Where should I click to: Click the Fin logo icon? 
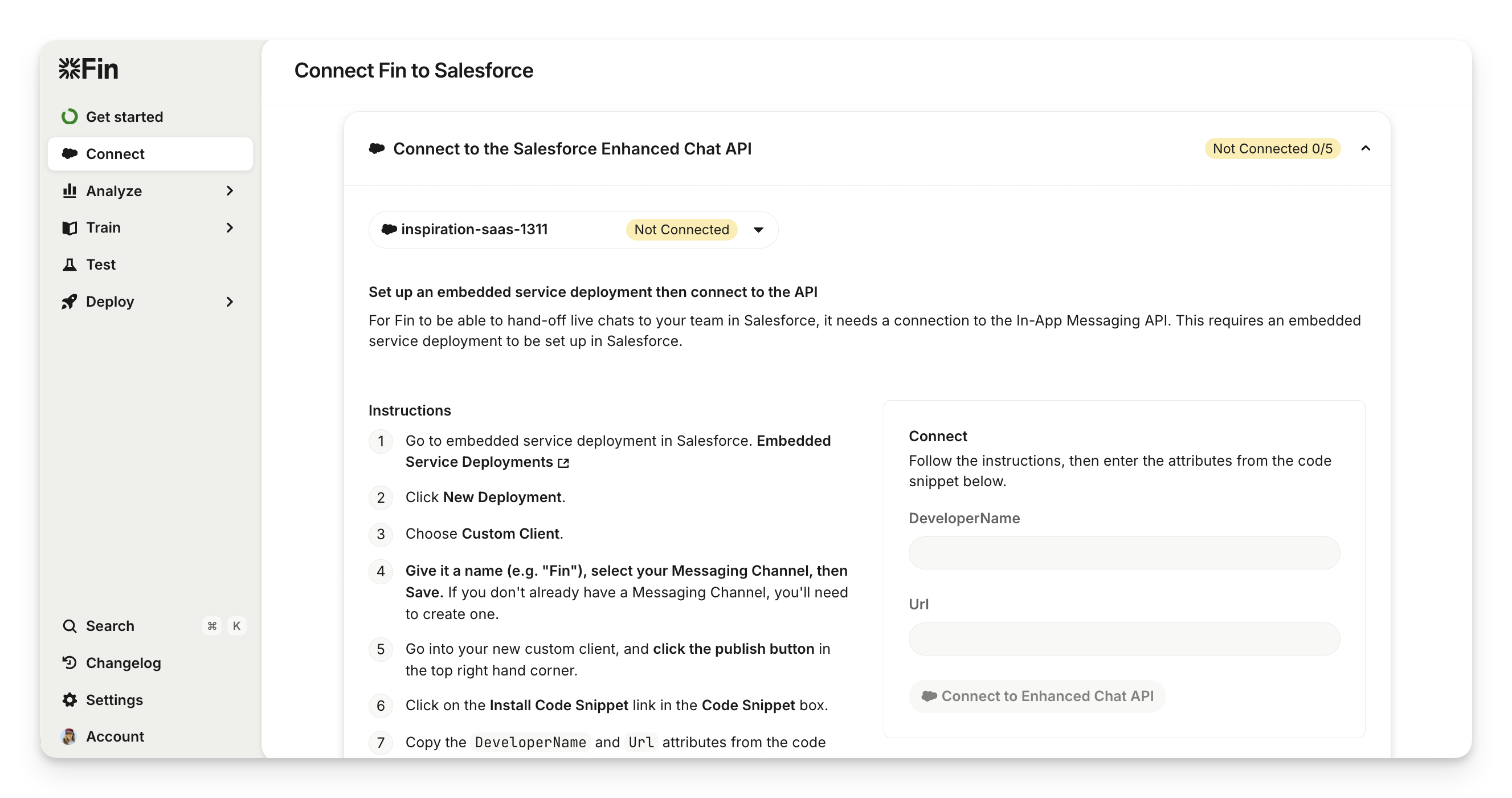click(x=70, y=69)
